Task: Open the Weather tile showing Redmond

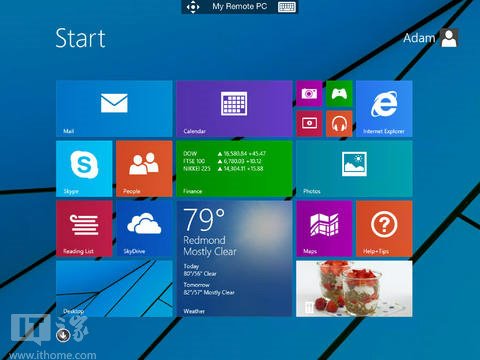Action: [234, 258]
